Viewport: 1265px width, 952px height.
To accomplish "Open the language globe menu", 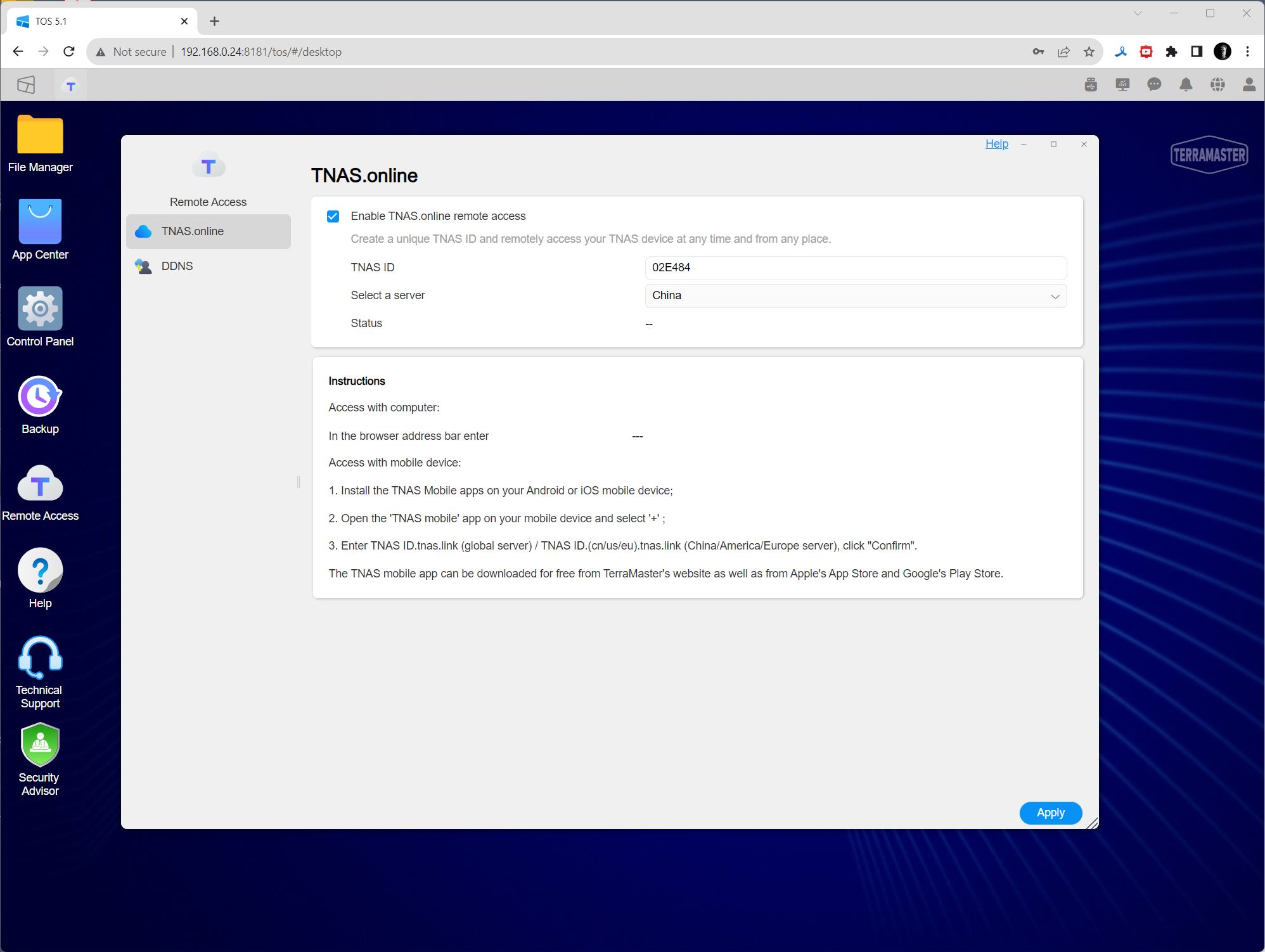I will pyautogui.click(x=1217, y=85).
